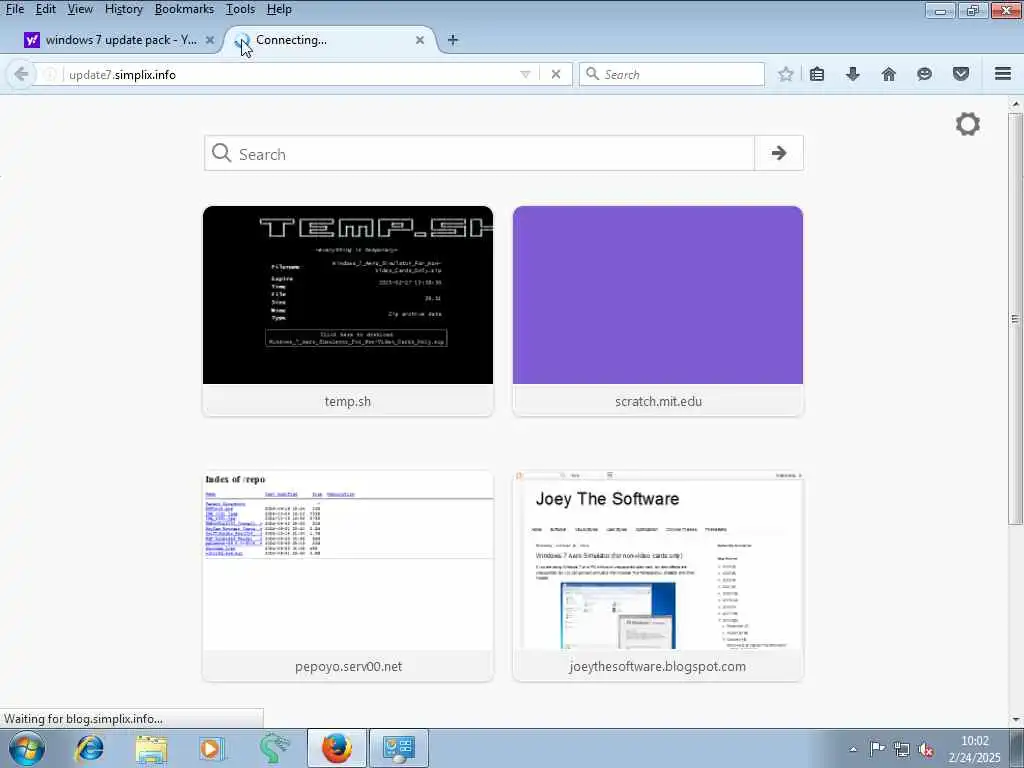Open the View menu

[x=80, y=9]
